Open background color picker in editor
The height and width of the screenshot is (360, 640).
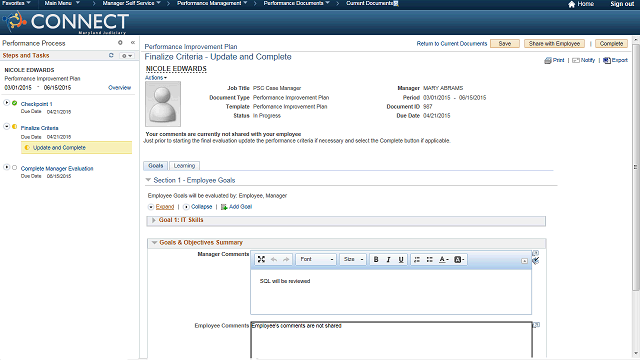tap(459, 259)
